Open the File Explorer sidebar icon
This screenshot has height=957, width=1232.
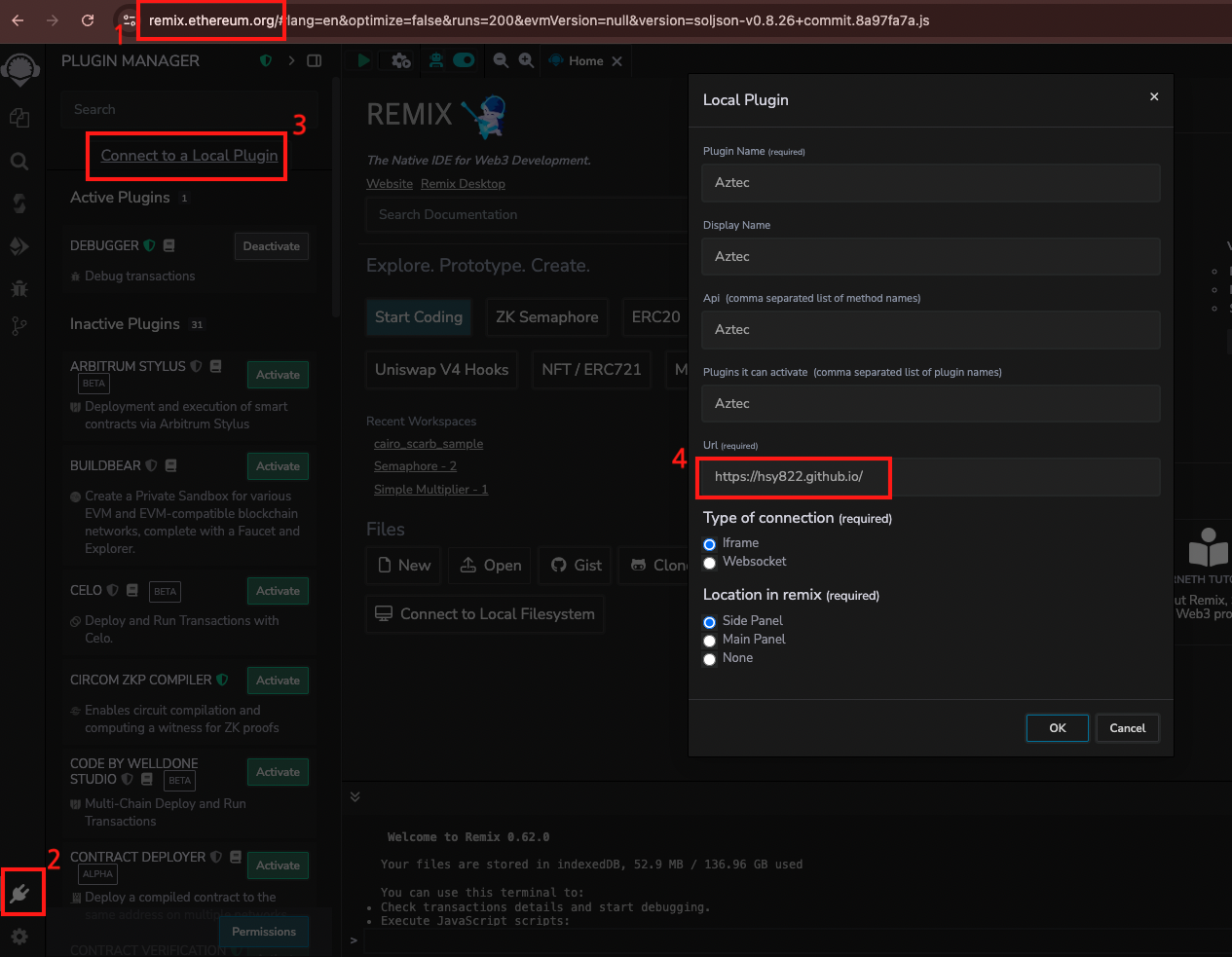click(19, 118)
